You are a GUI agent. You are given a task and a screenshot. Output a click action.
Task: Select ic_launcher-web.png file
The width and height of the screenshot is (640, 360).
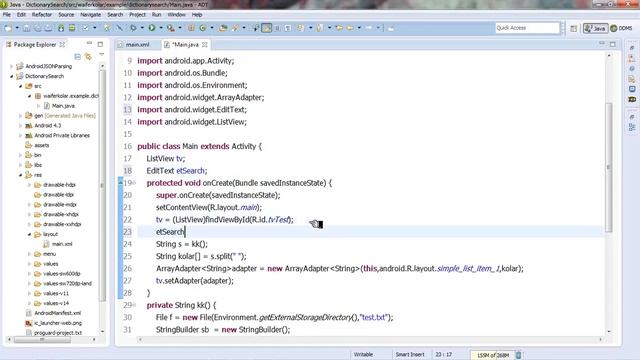coord(58,323)
